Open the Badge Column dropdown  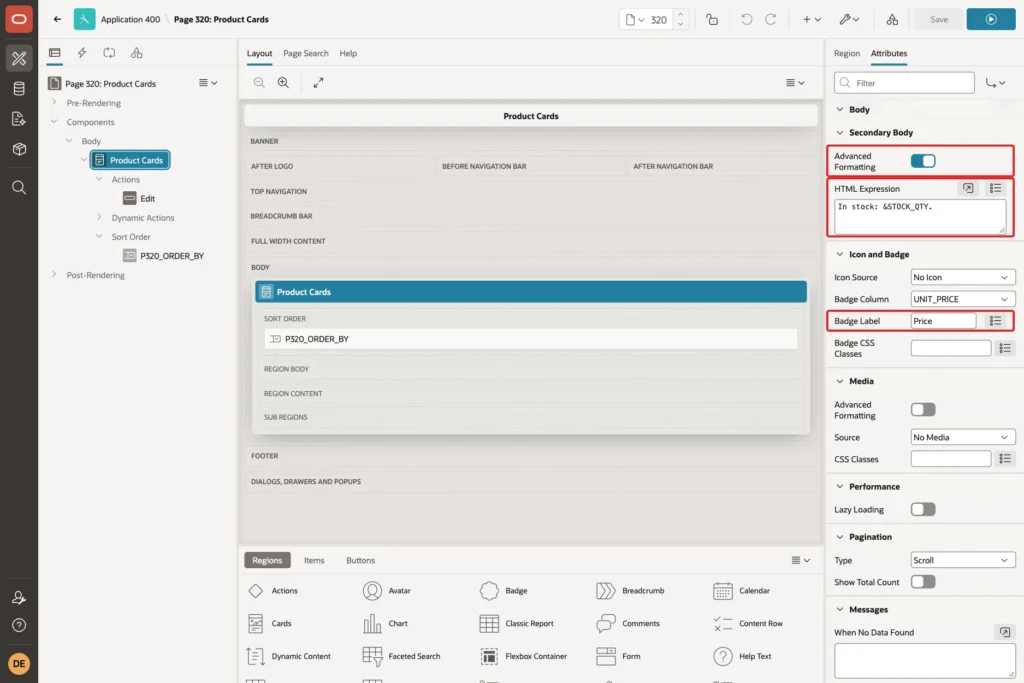(963, 299)
